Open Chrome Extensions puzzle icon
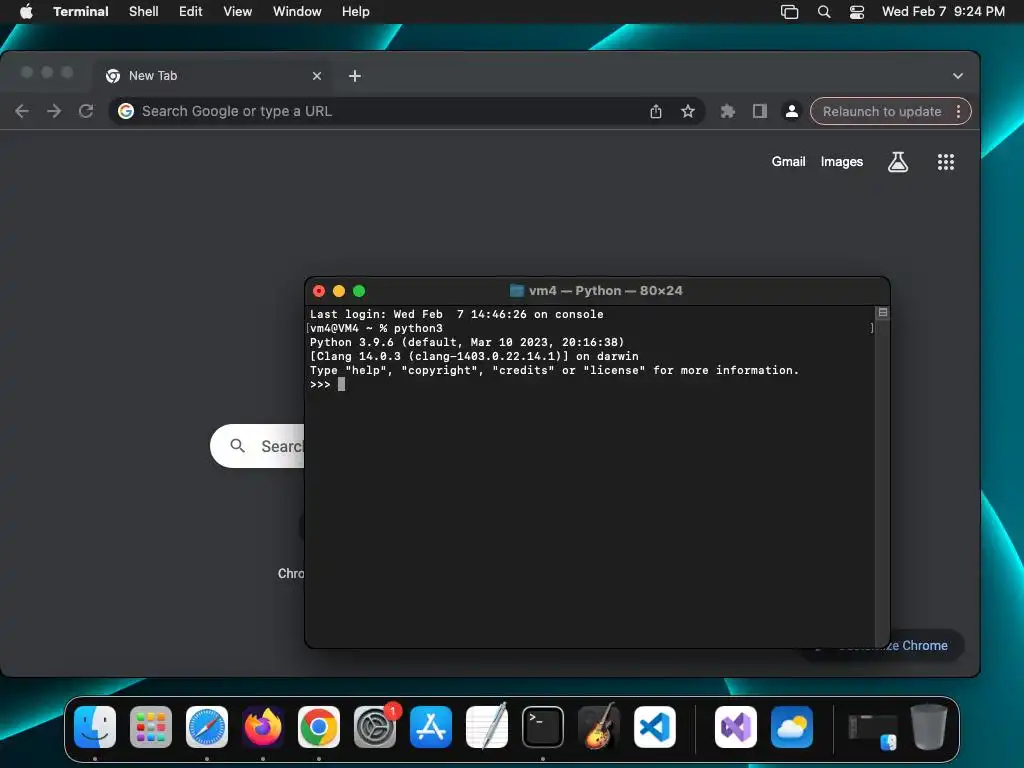Image resolution: width=1024 pixels, height=768 pixels. 728,112
